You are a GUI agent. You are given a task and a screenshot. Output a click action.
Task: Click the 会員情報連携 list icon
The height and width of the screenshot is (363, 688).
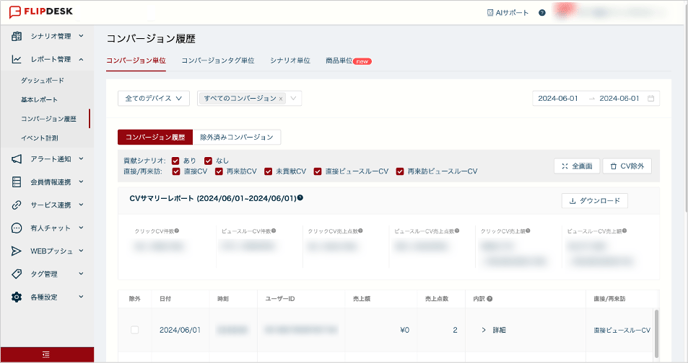pos(17,182)
